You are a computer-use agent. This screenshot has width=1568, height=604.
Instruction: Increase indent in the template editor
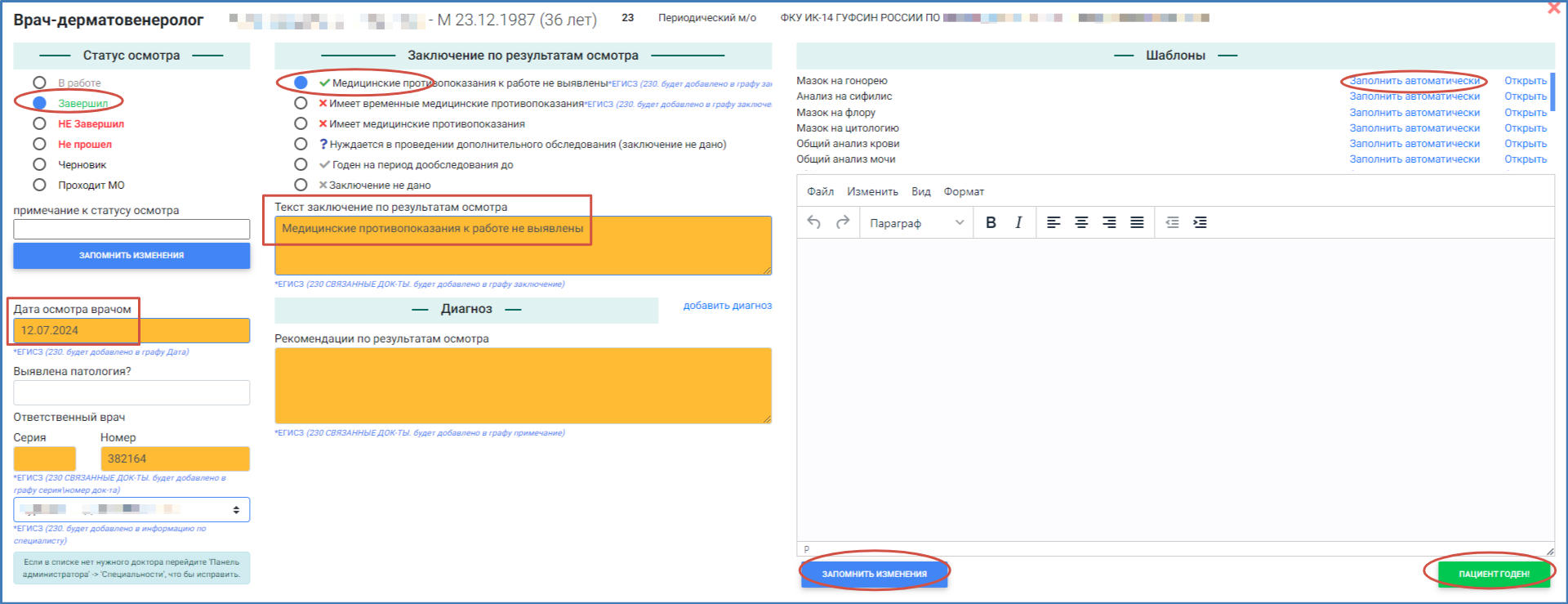click(x=1200, y=222)
